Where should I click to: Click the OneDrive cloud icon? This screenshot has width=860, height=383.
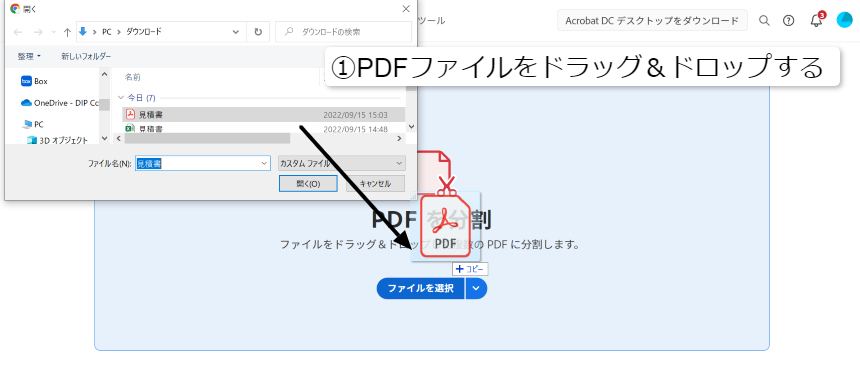click(x=26, y=103)
